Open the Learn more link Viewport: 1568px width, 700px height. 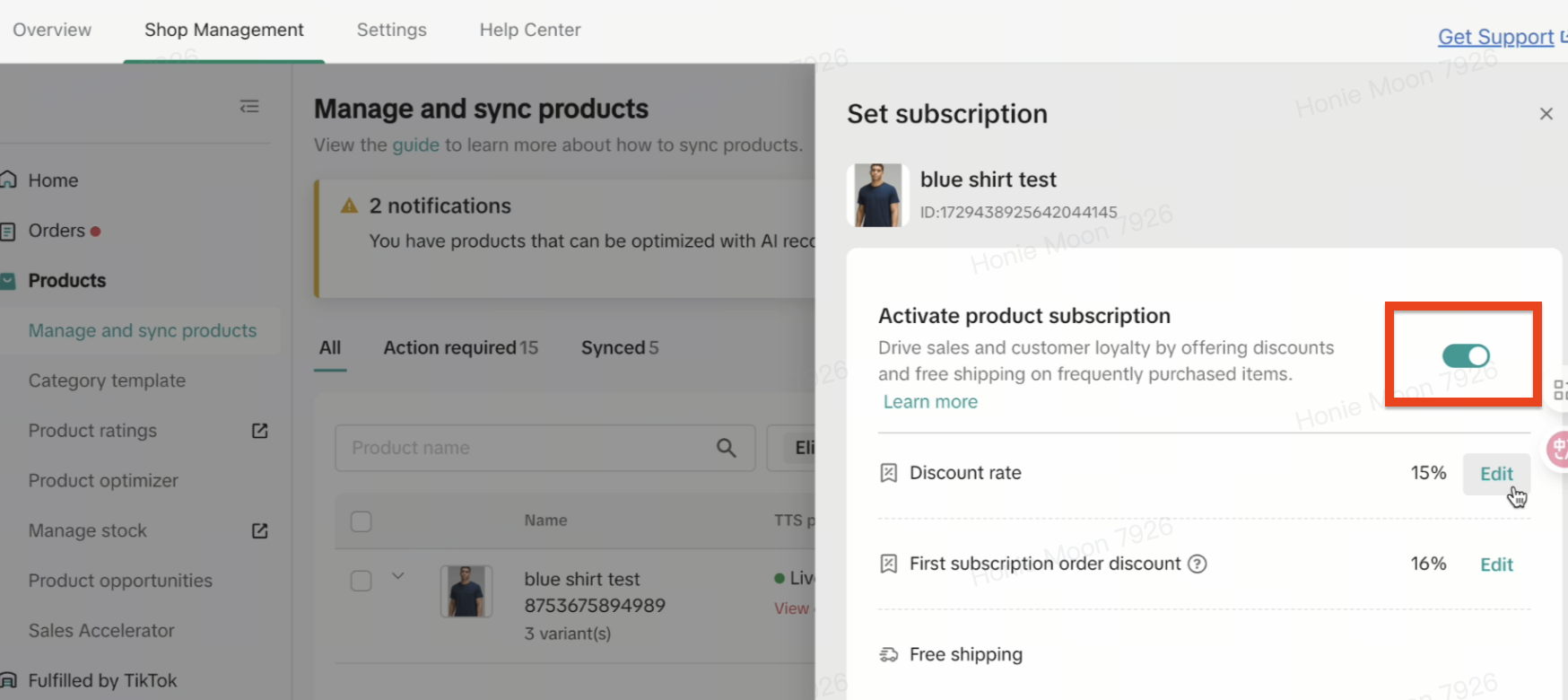coord(930,402)
